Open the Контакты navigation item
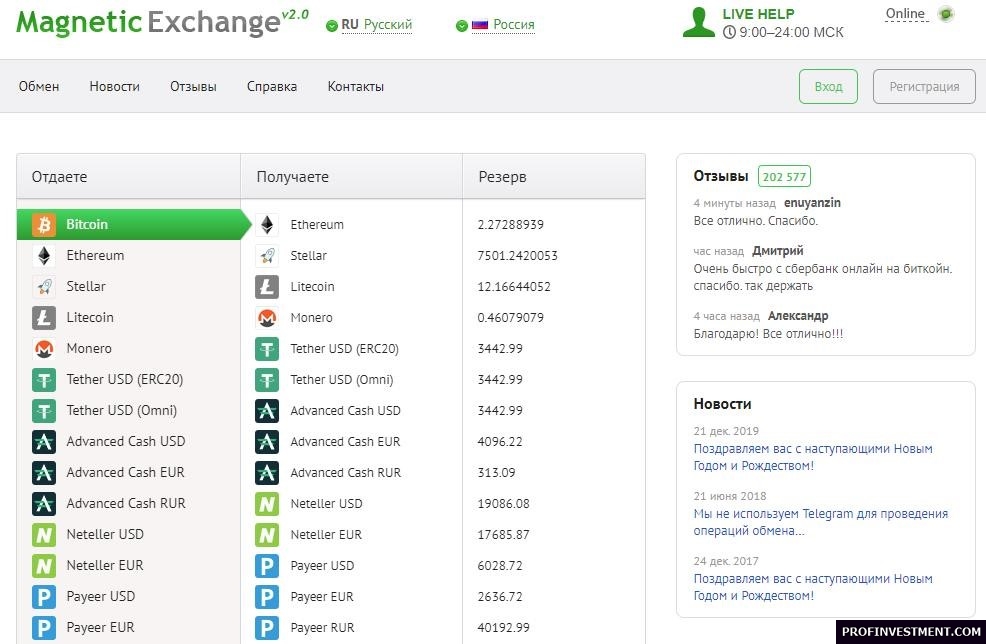Viewport: 986px width, 644px height. point(355,87)
